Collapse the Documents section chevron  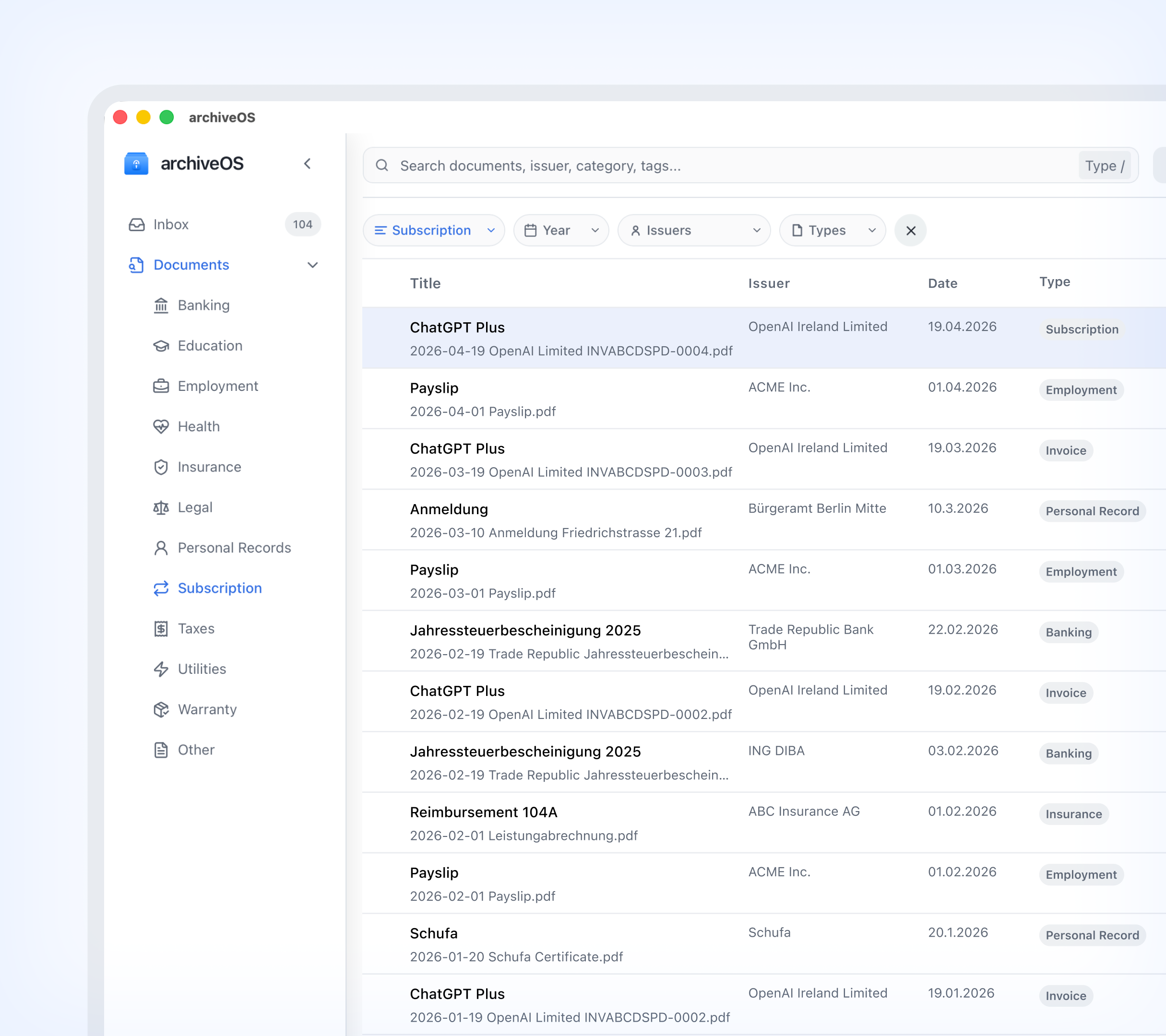click(x=312, y=265)
